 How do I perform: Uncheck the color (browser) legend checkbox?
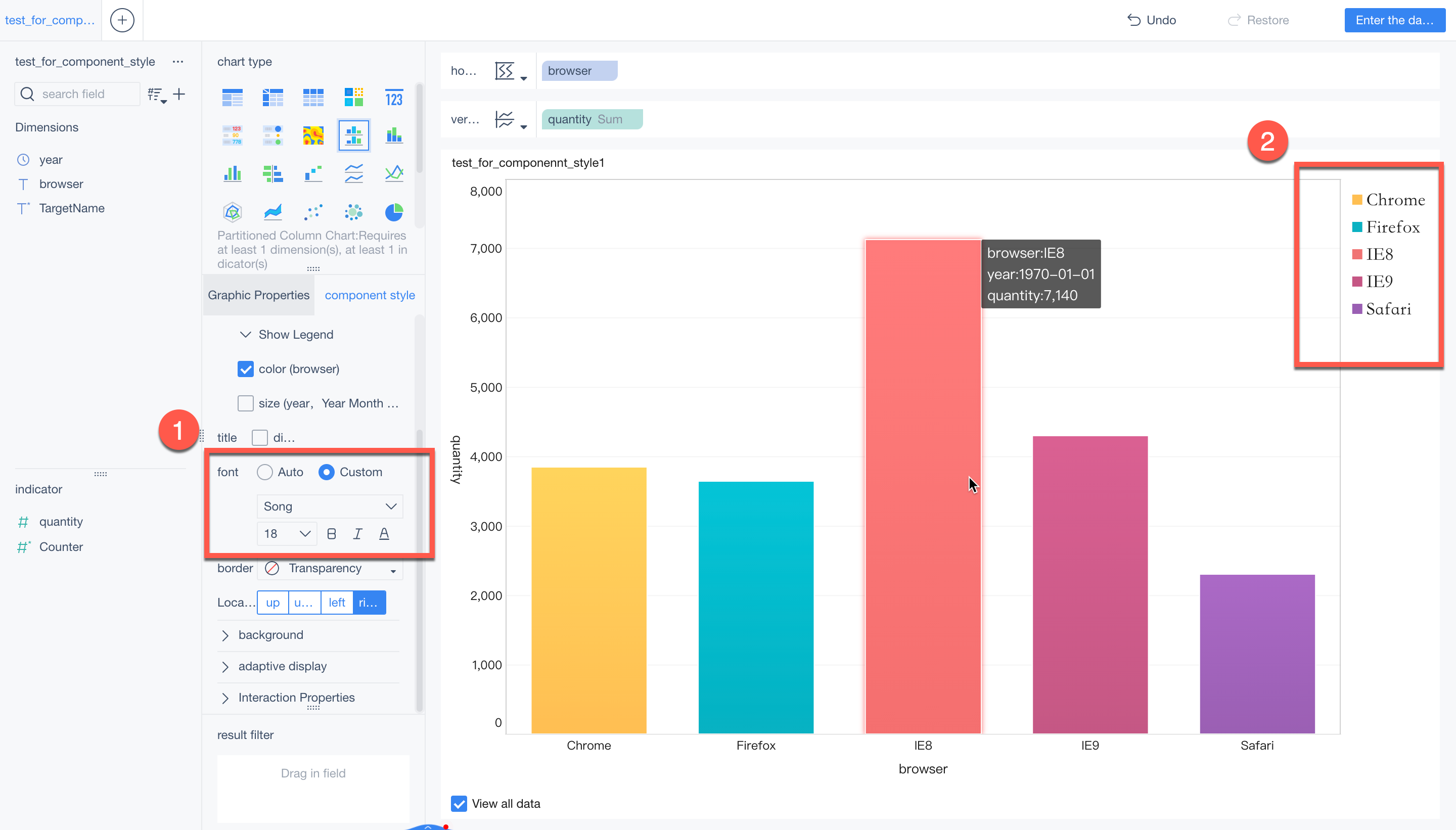coord(245,369)
